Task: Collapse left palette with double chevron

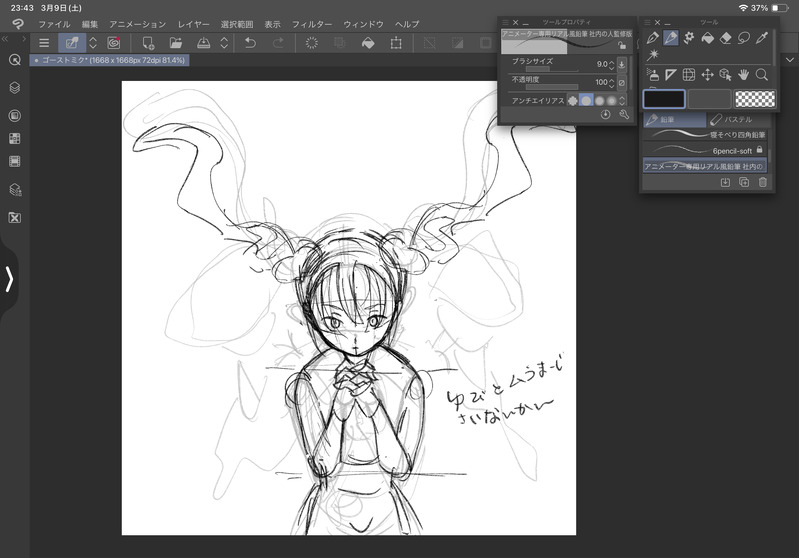Action: coord(5,39)
